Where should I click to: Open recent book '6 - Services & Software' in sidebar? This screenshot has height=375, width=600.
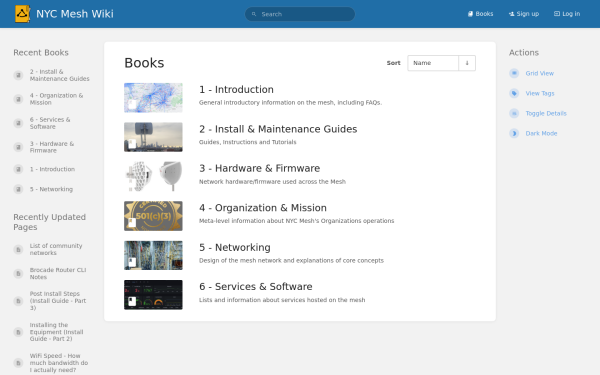pos(50,123)
